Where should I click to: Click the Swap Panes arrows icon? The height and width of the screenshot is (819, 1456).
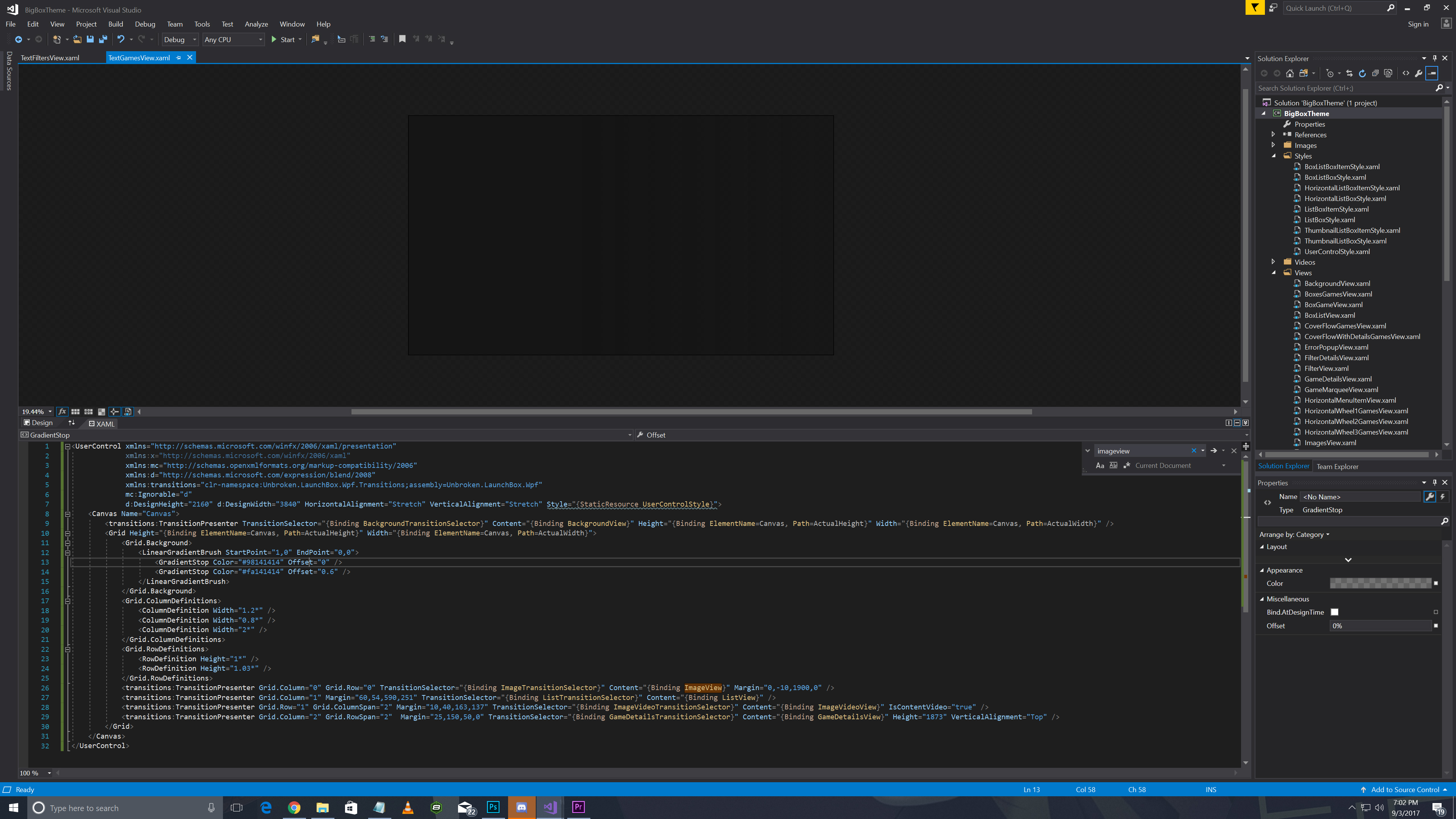(72, 423)
